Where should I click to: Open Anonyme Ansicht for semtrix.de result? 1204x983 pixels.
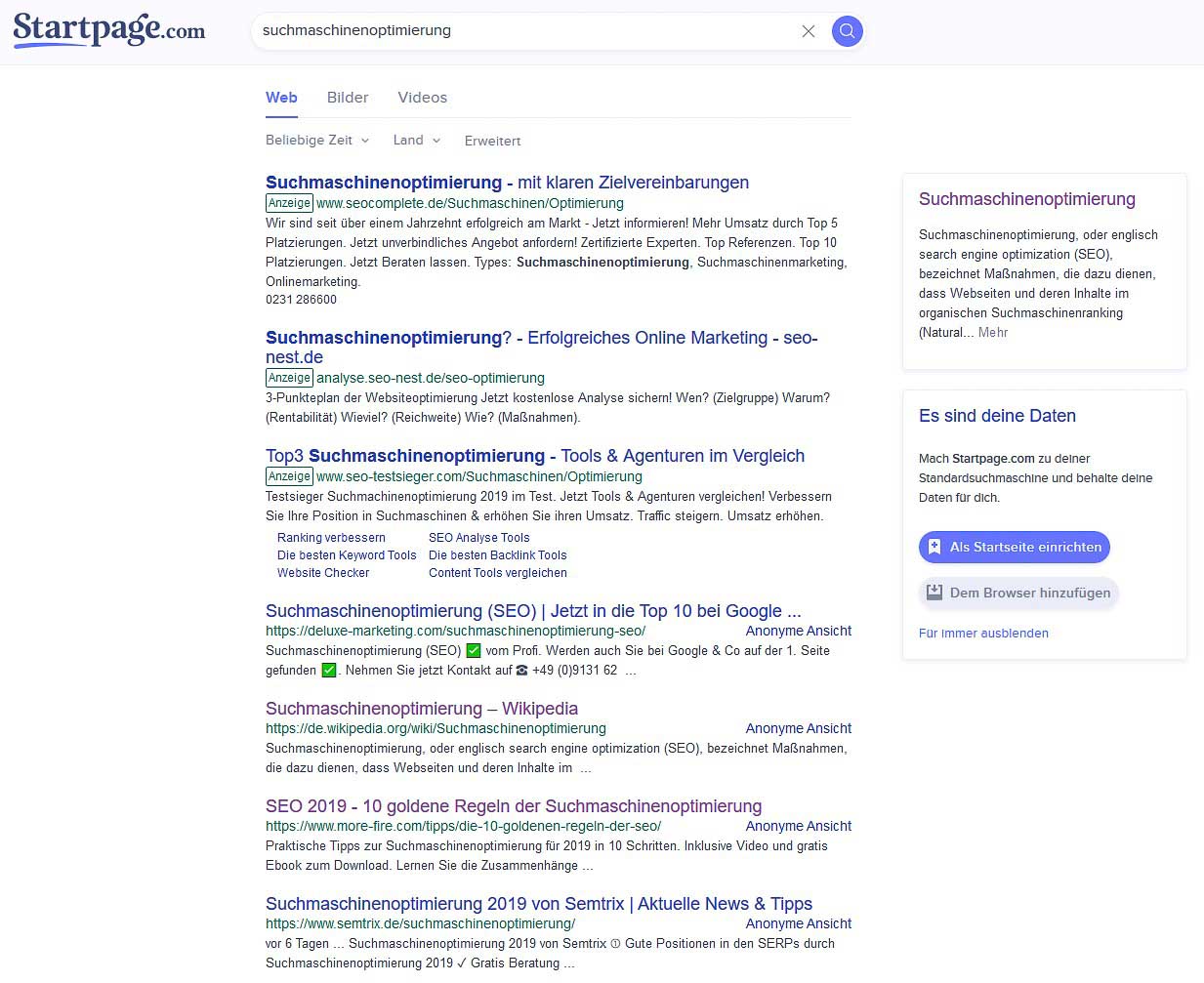(798, 924)
